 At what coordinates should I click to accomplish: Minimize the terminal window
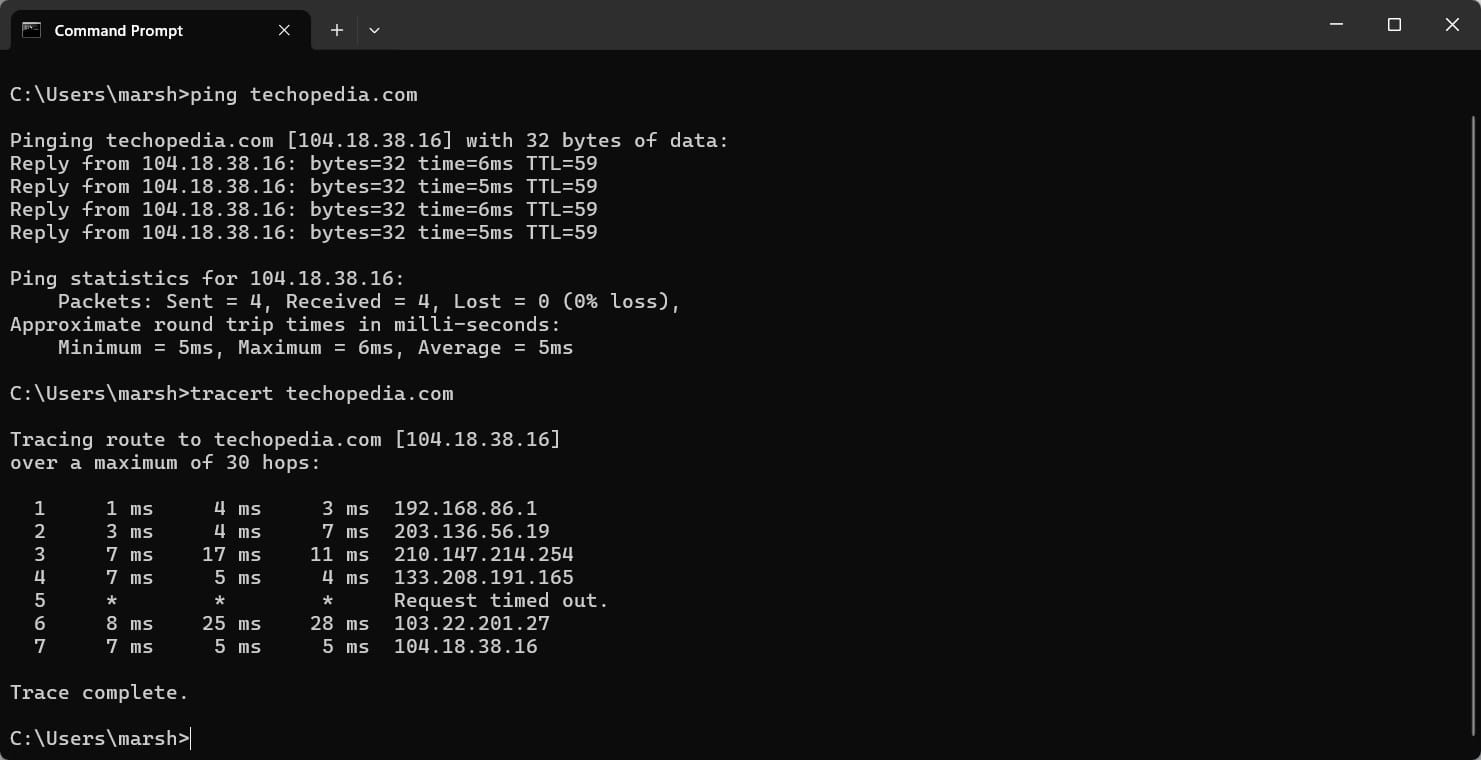(x=1336, y=25)
